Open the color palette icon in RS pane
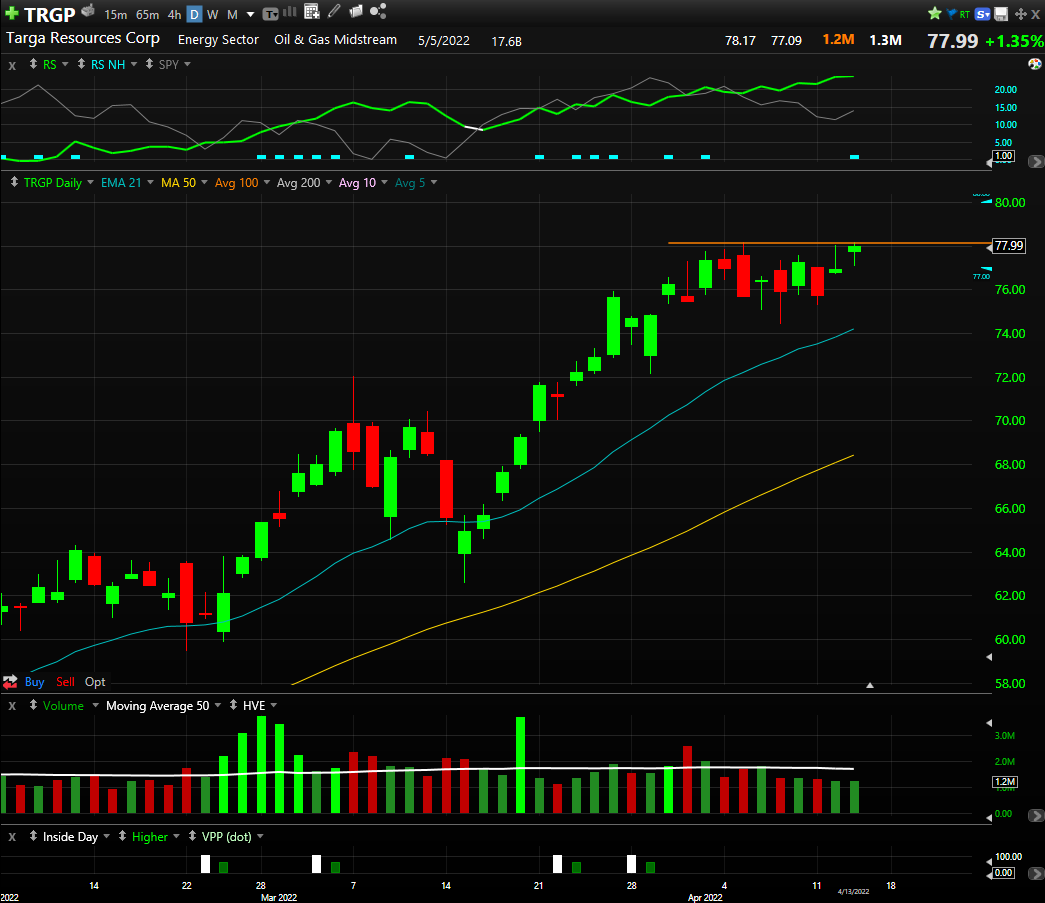The height and width of the screenshot is (903, 1045). [x=1034, y=64]
